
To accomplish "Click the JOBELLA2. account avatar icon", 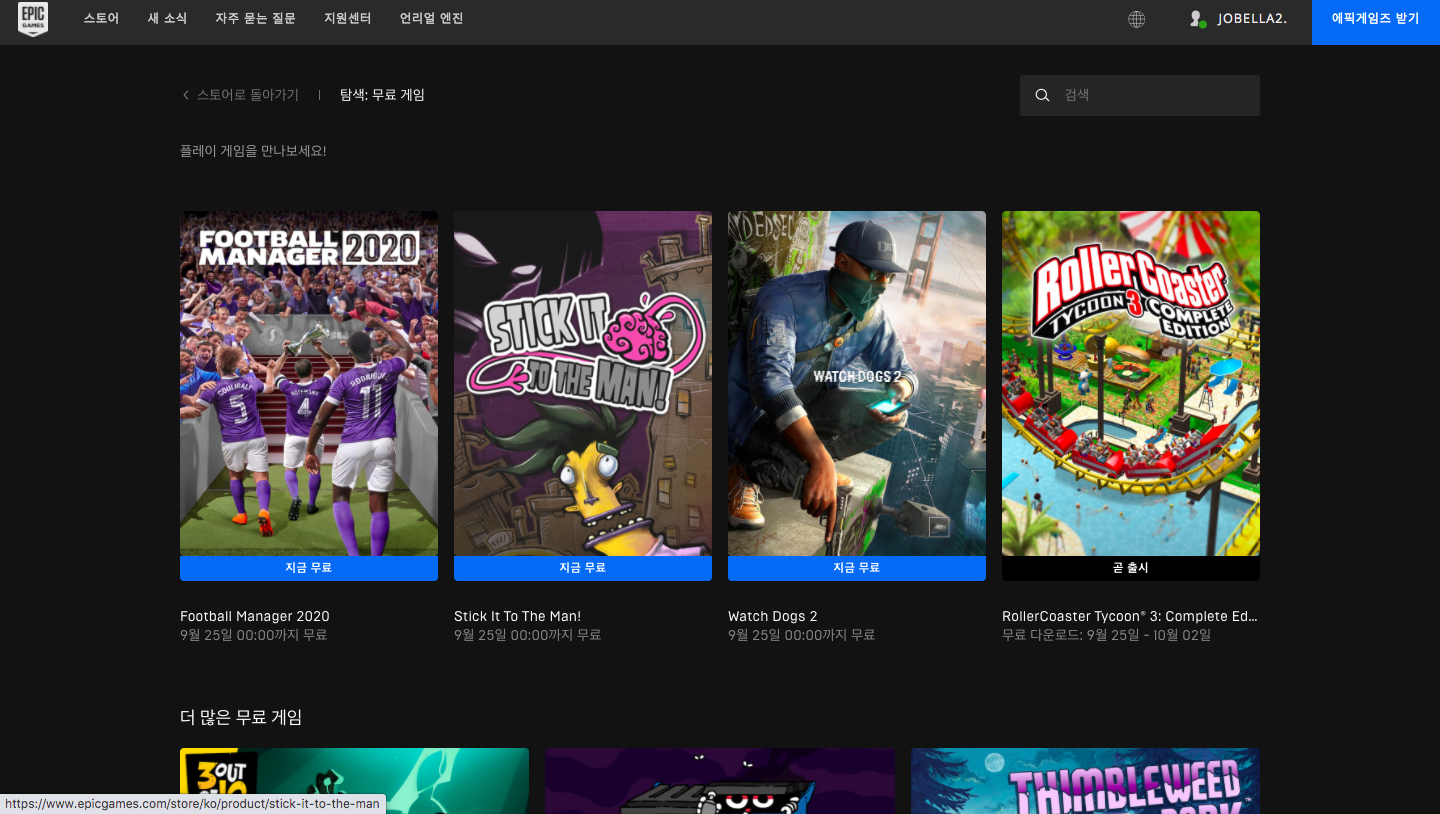I will point(1196,19).
